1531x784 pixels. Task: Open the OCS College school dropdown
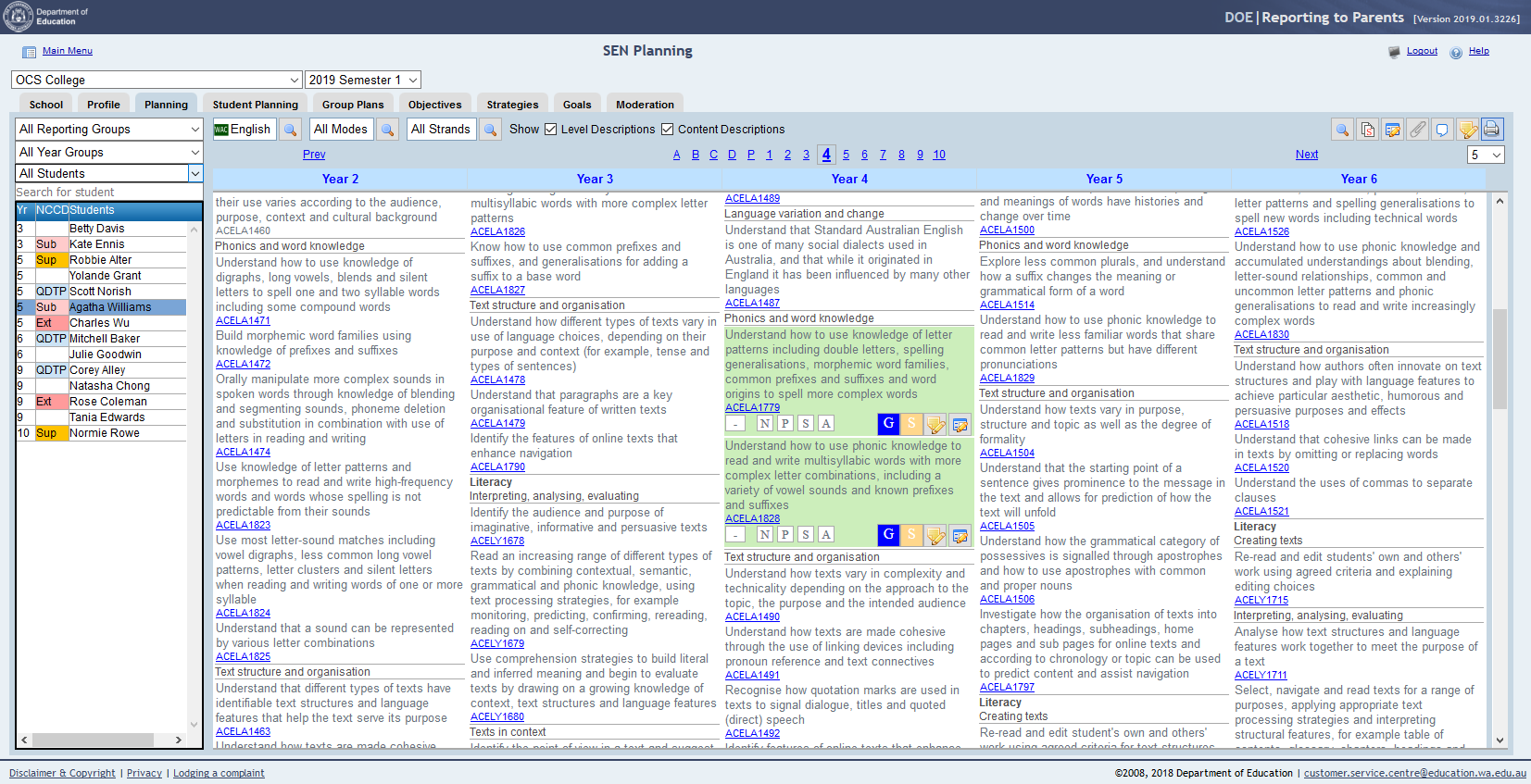pos(157,81)
